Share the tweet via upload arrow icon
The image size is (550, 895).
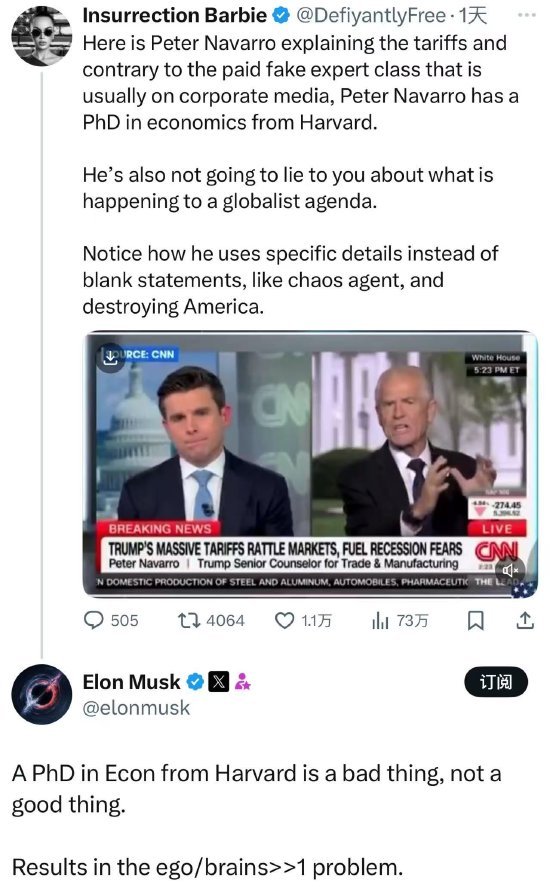(524, 620)
